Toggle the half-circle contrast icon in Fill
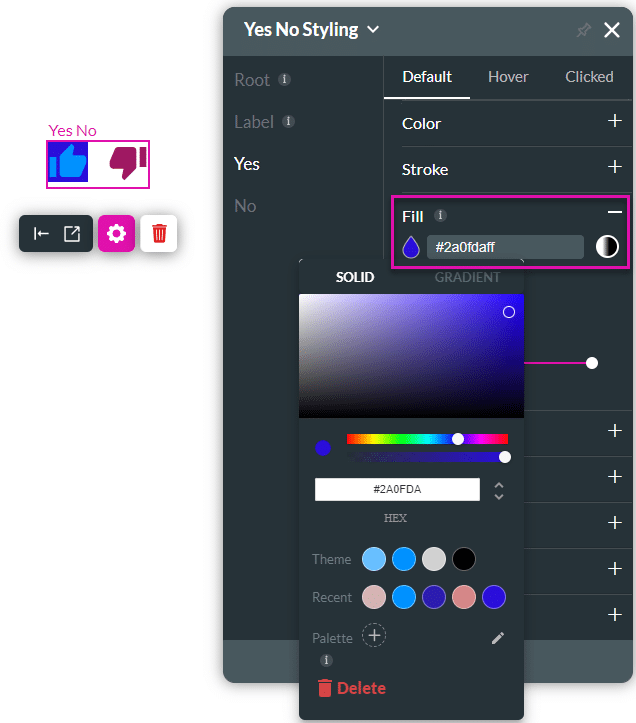The image size is (636, 723). (607, 247)
